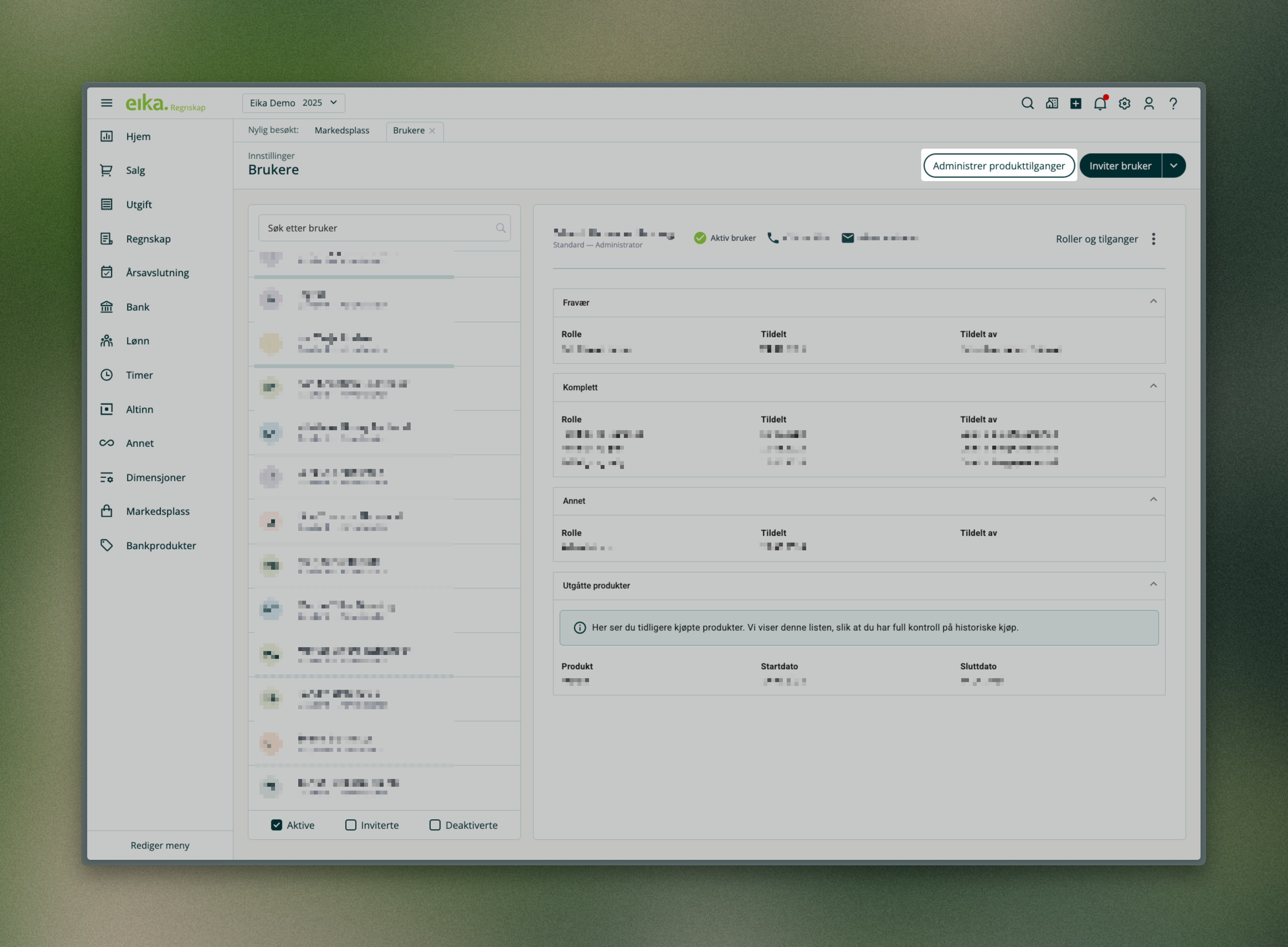Viewport: 1288px width, 947px height.
Task: Open the settings gear icon
Action: pyautogui.click(x=1124, y=104)
